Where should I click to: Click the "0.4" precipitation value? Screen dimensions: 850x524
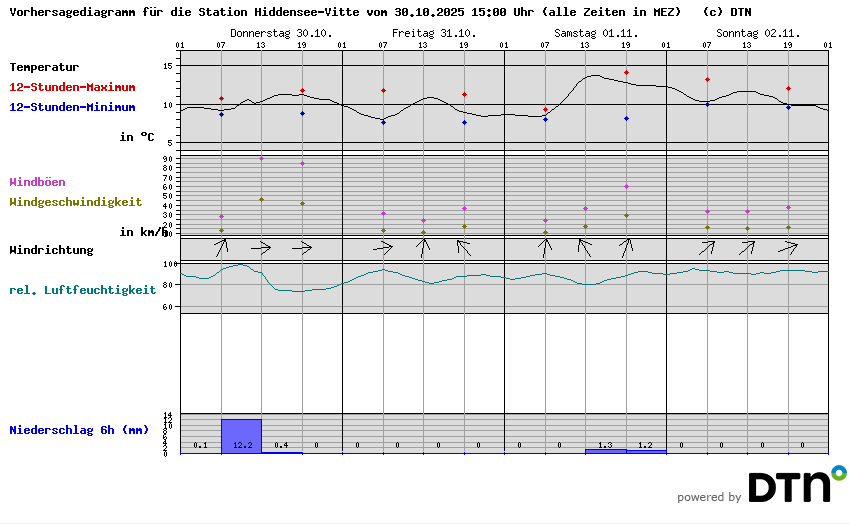pyautogui.click(x=281, y=445)
